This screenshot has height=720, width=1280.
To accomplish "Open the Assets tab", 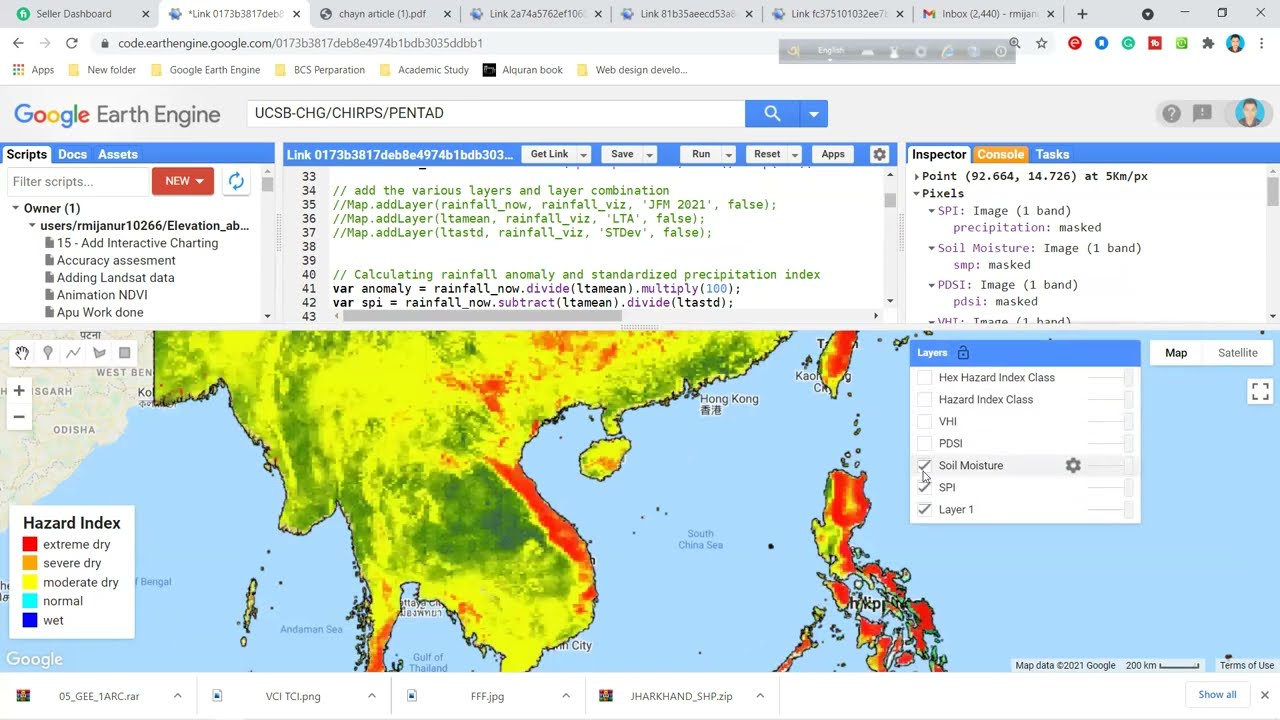I will 118,154.
